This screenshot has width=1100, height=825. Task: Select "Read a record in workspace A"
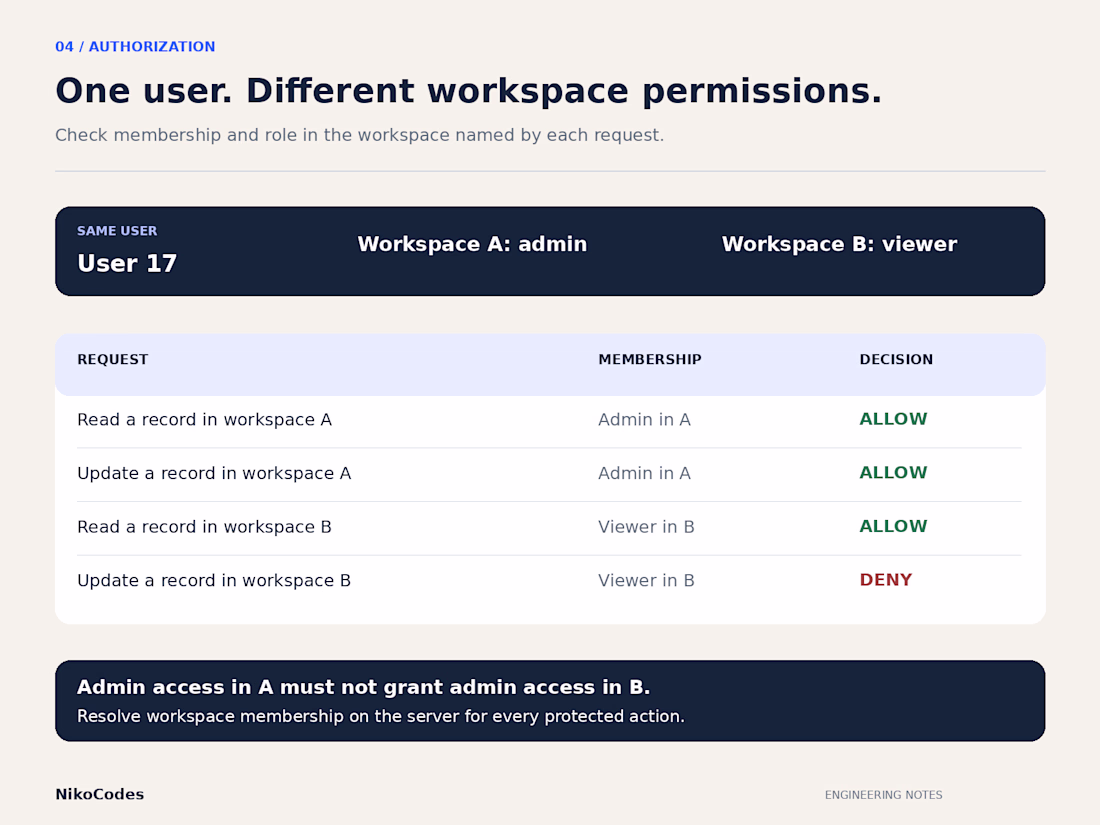pos(204,420)
